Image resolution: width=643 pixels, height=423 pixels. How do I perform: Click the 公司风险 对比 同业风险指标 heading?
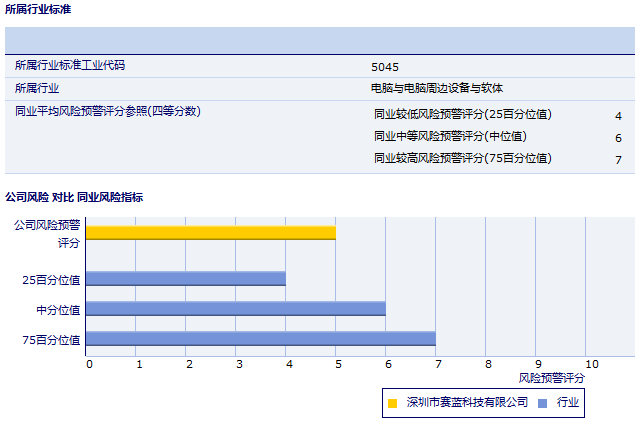click(x=74, y=198)
